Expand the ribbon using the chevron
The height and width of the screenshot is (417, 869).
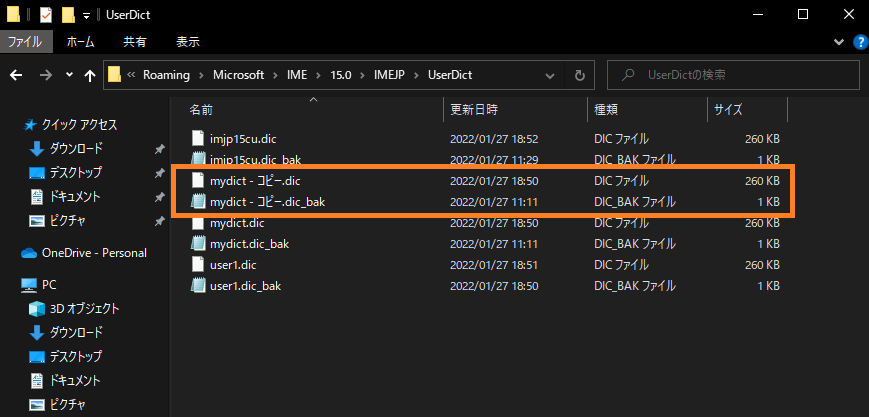click(839, 42)
